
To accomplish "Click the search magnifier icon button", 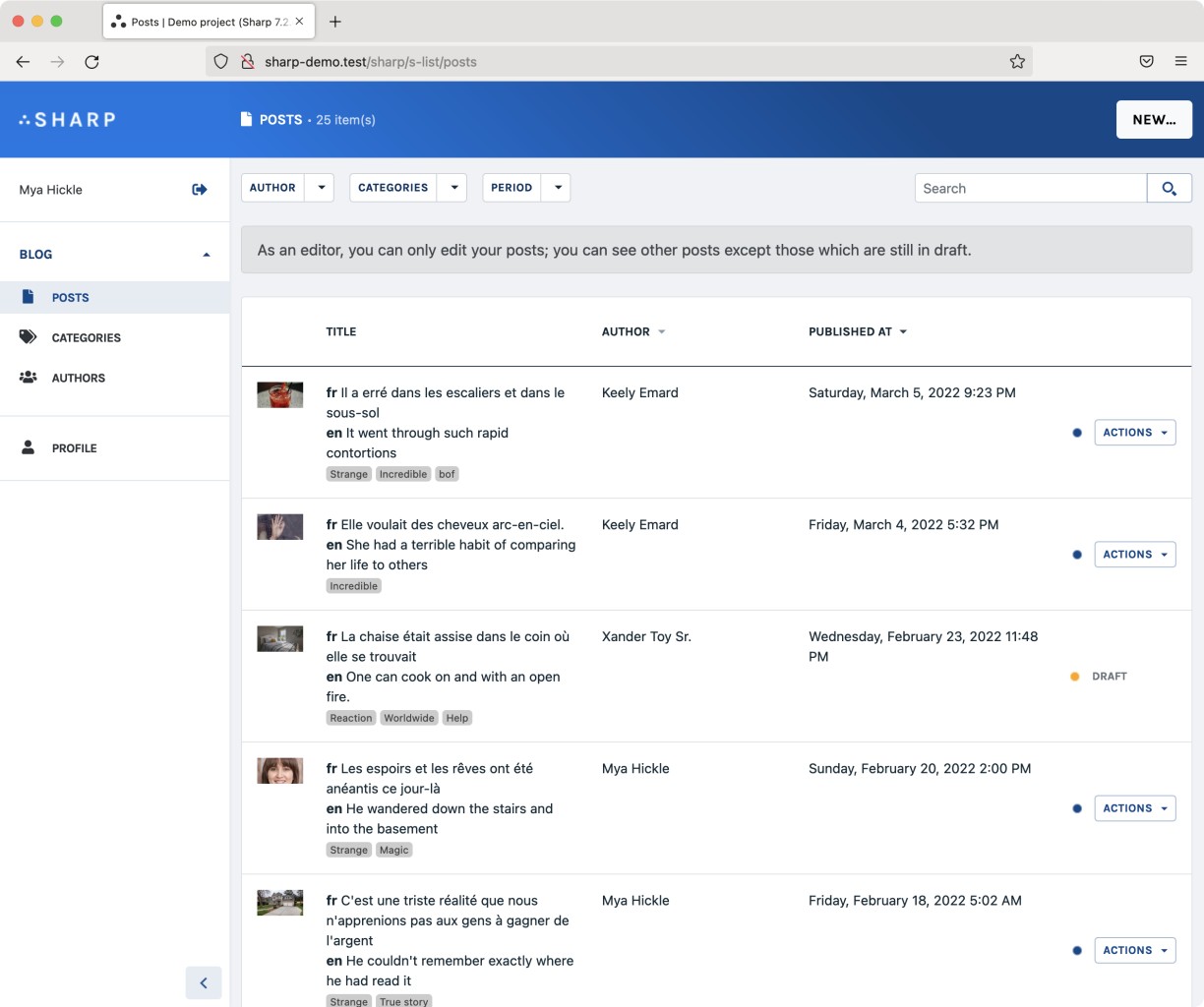I will [1169, 188].
